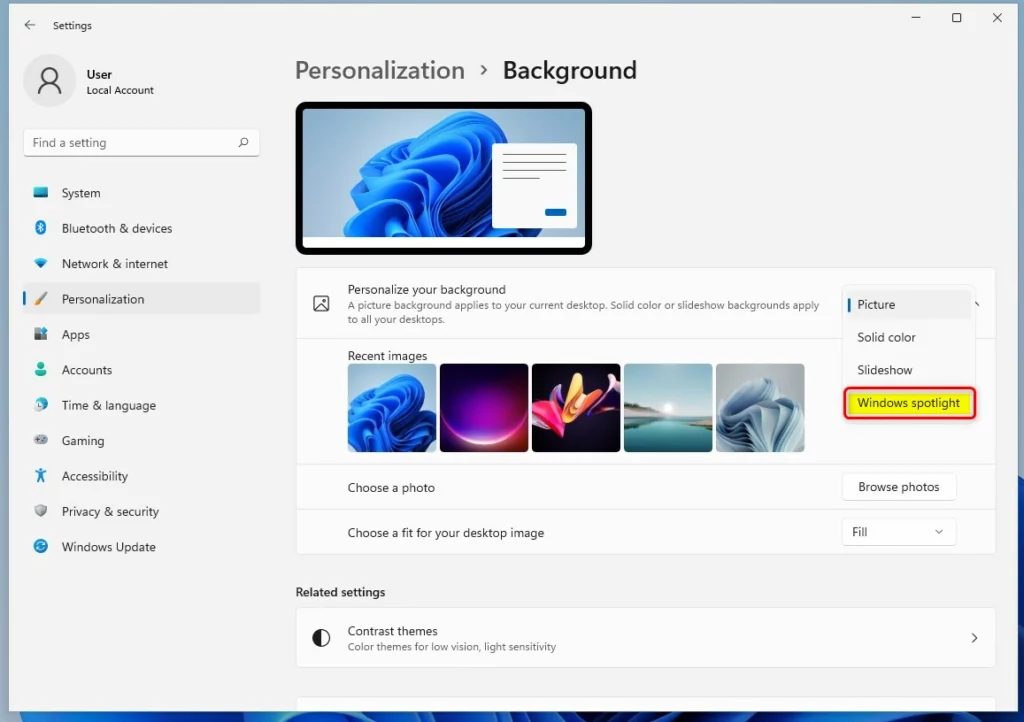Select Personalization in the sidebar
1024x722 pixels.
coord(142,298)
